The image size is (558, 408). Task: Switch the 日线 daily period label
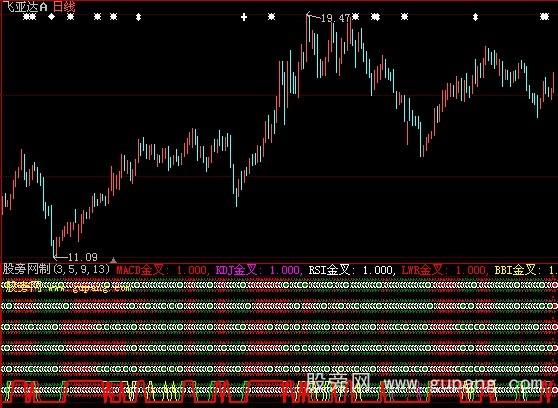[64, 7]
